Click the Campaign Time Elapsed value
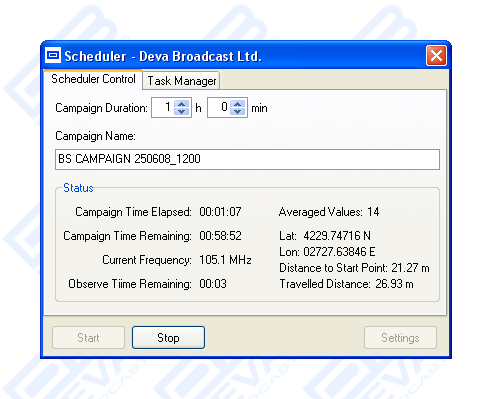 [220, 212]
